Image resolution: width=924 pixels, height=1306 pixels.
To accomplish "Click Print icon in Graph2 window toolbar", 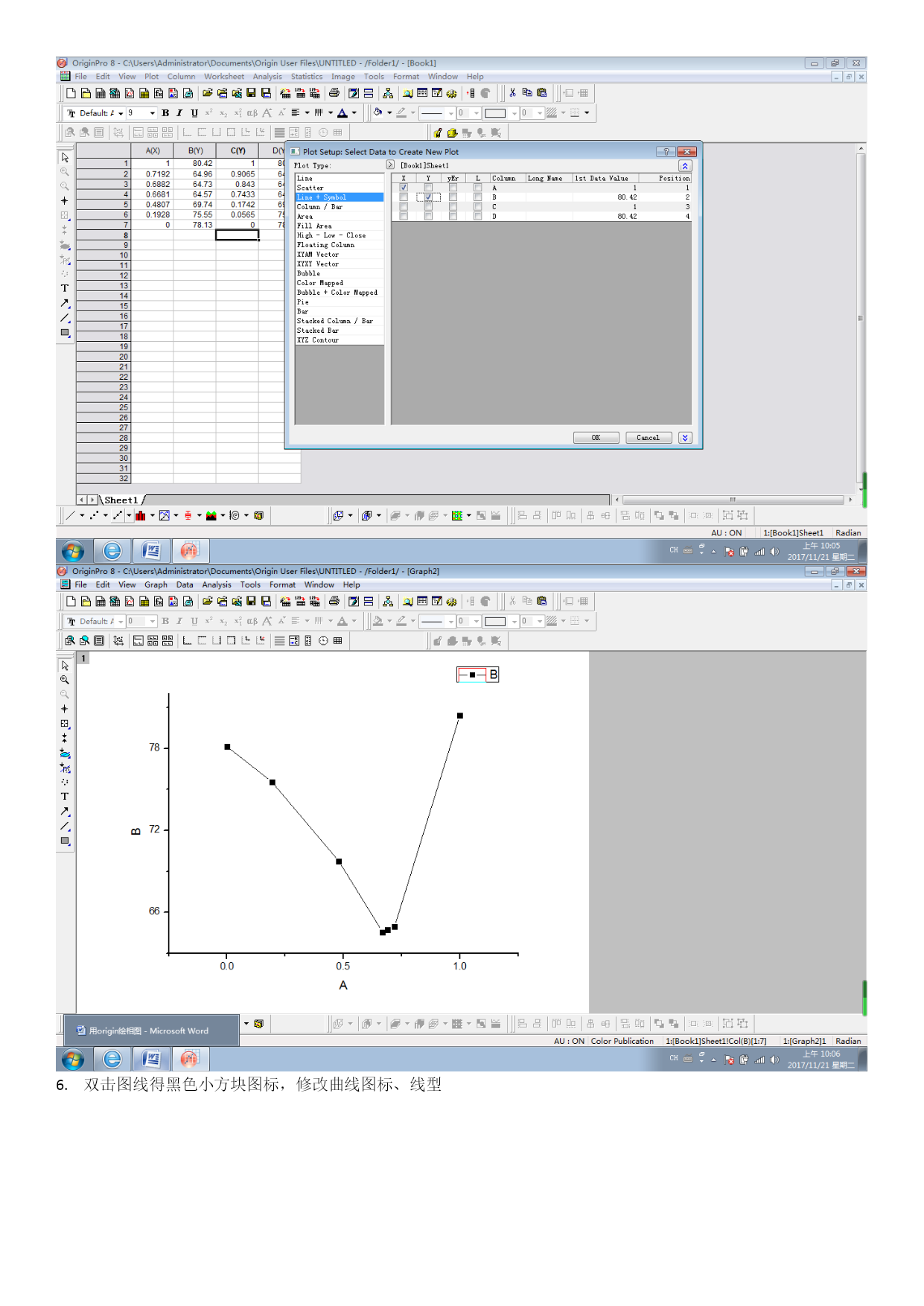I will coord(334,602).
